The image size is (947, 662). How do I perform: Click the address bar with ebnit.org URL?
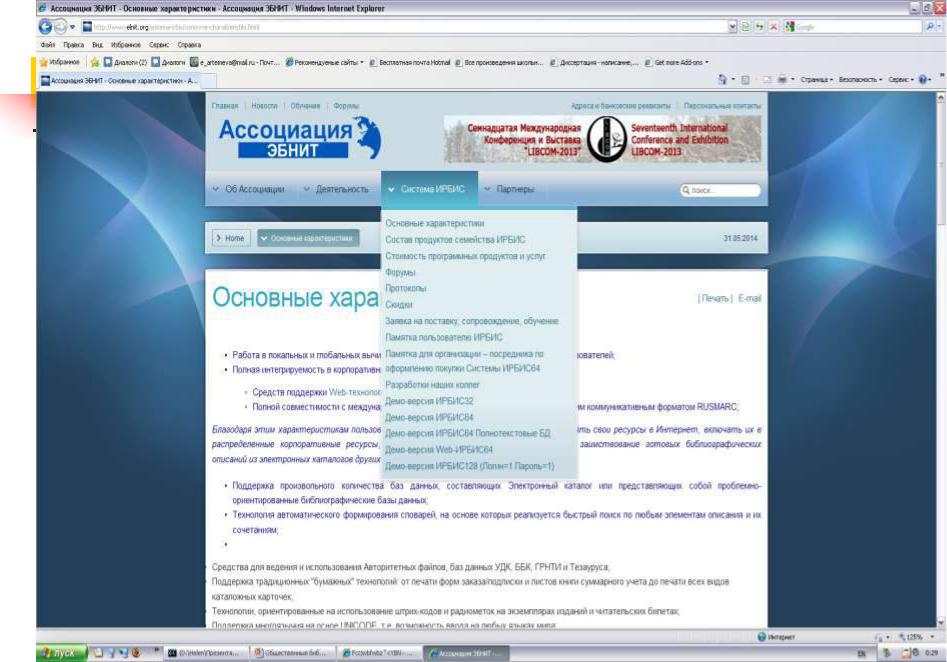(405, 27)
